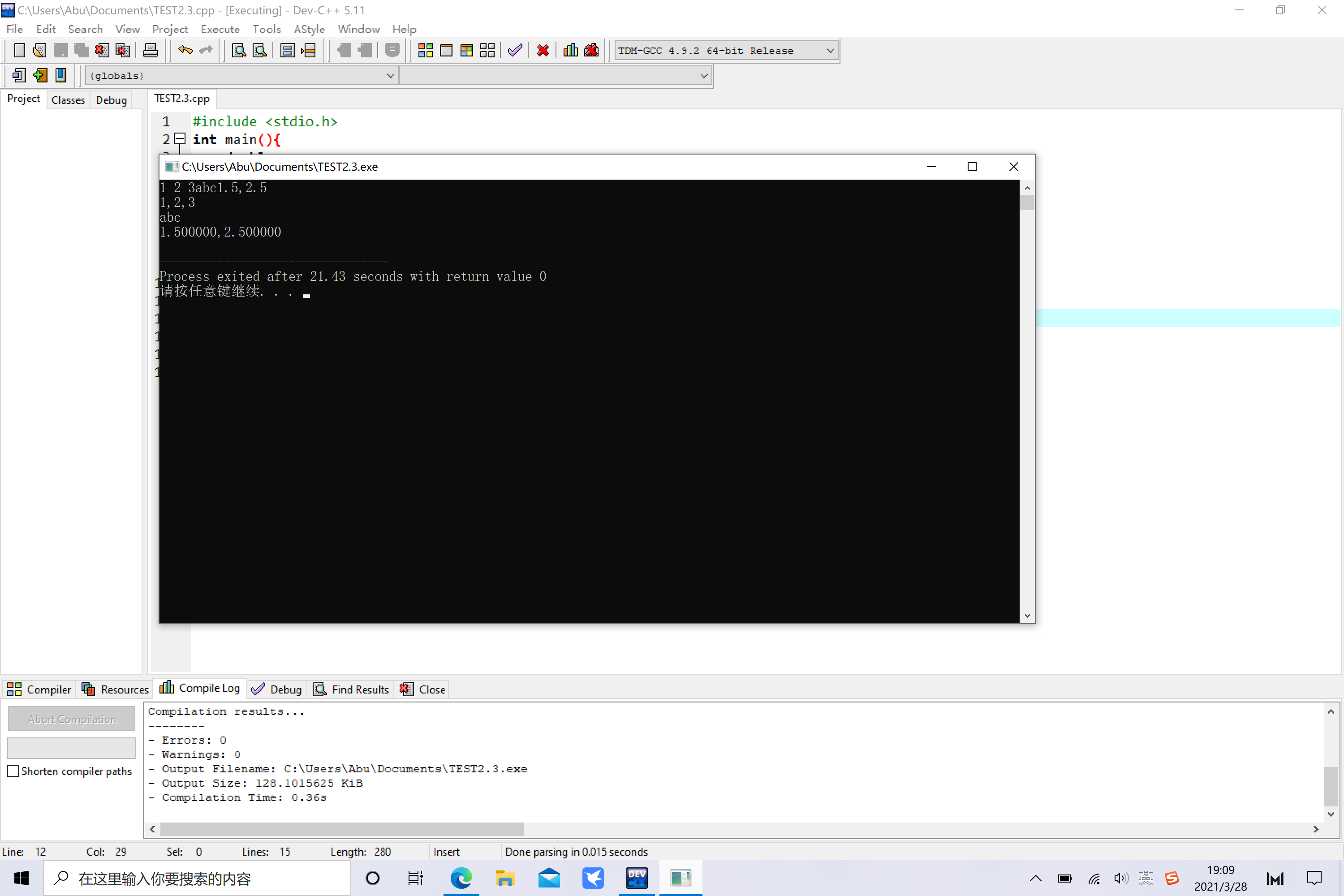
Task: Collapse the main function fold marker
Action: 180,139
